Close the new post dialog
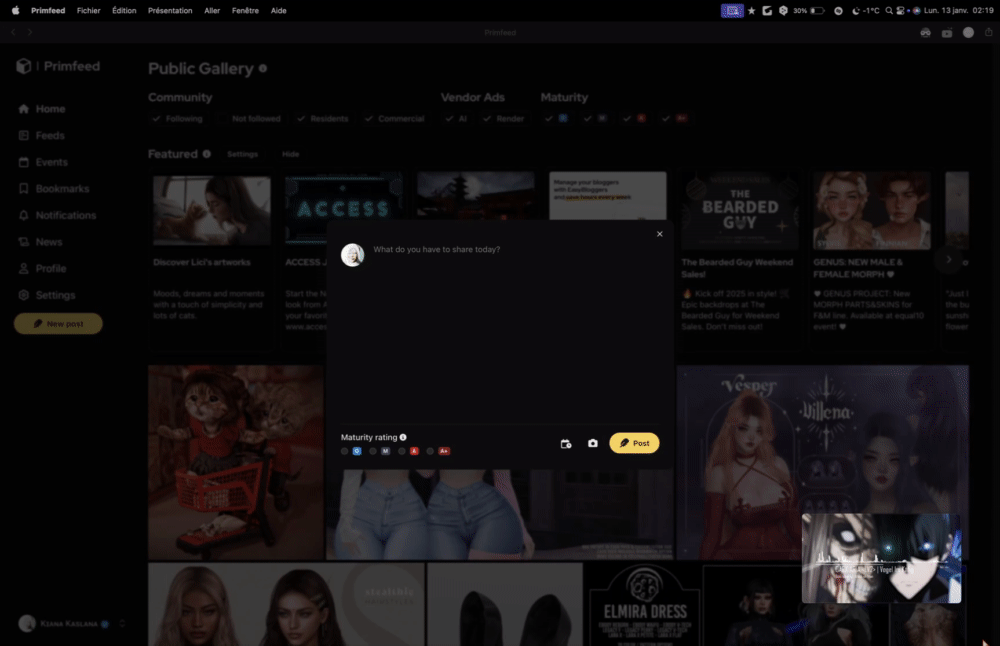Screen dimensions: 1000x646 click(659, 234)
